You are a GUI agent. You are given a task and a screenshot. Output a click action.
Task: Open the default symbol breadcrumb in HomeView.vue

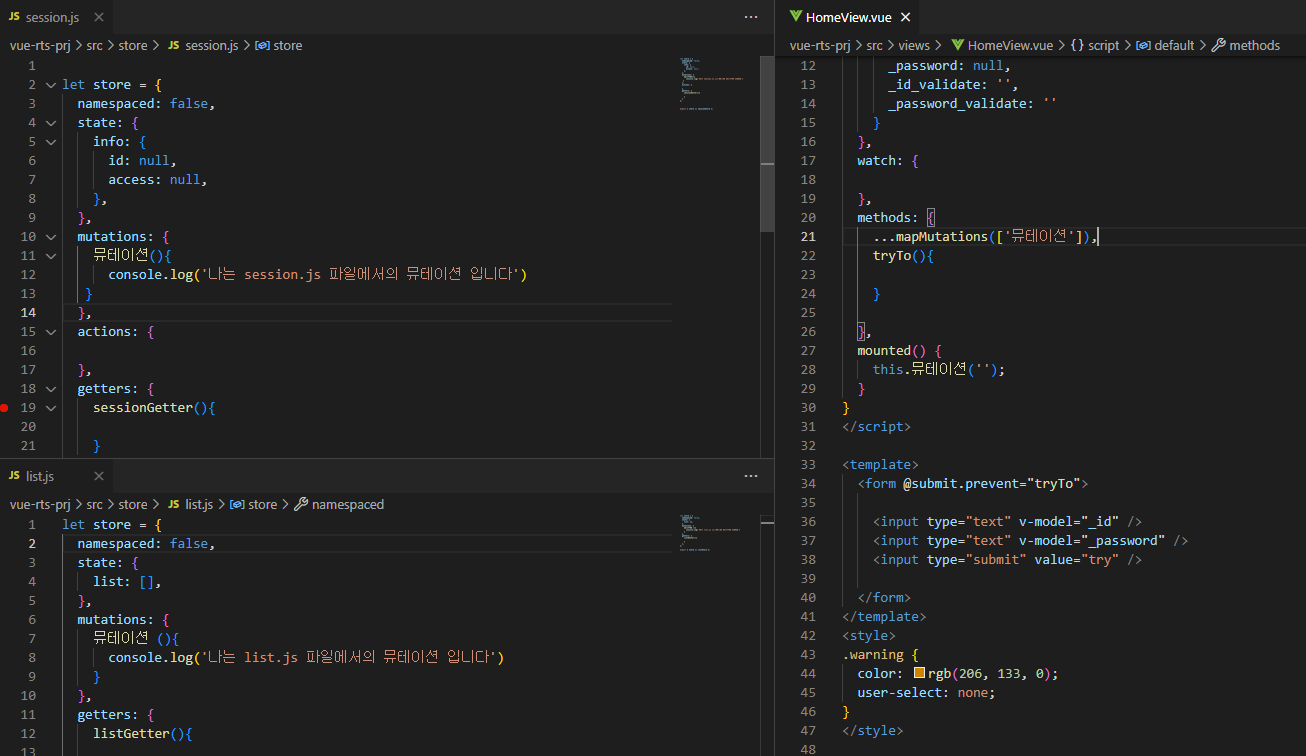pyautogui.click(x=1166, y=45)
